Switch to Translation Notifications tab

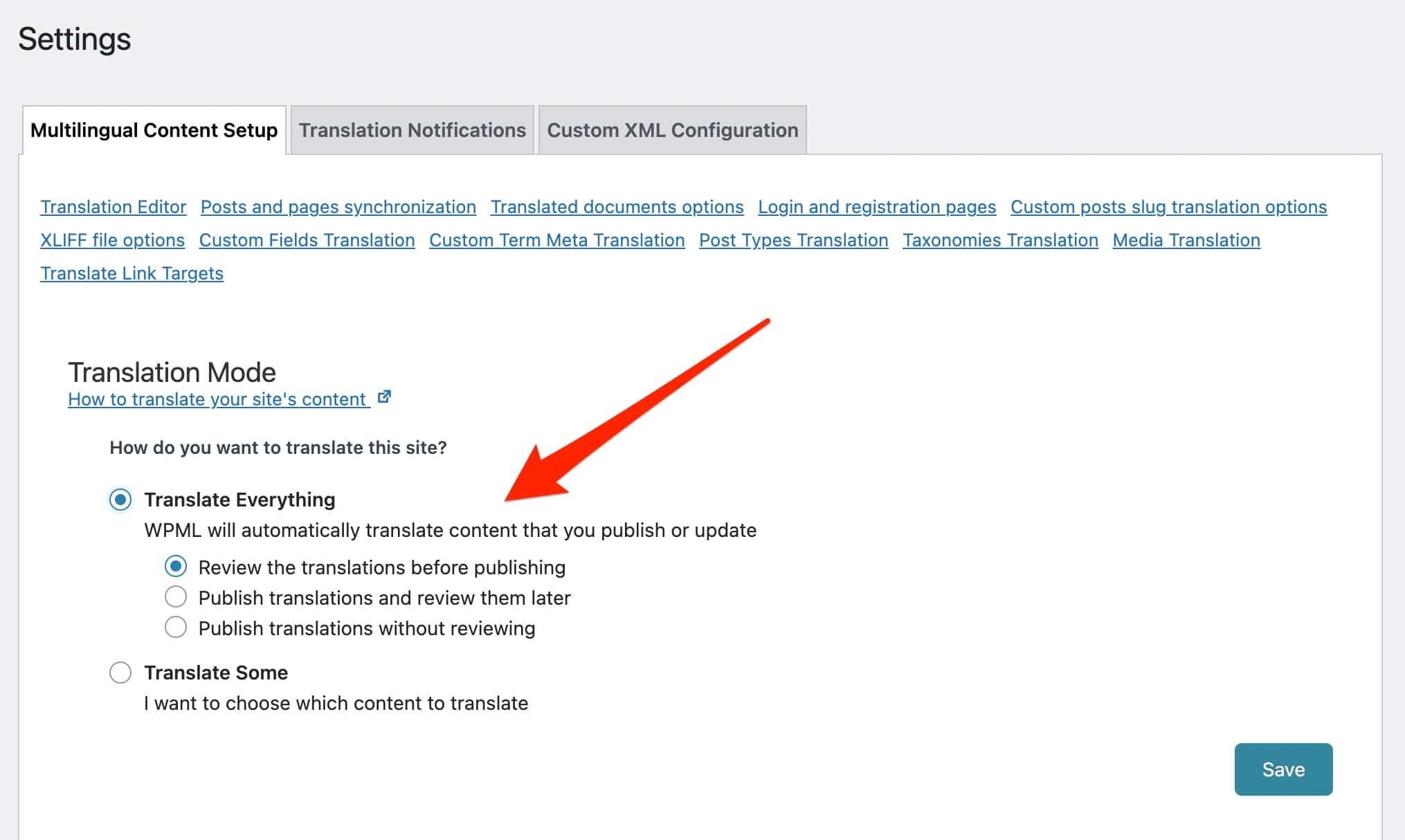pyautogui.click(x=412, y=130)
